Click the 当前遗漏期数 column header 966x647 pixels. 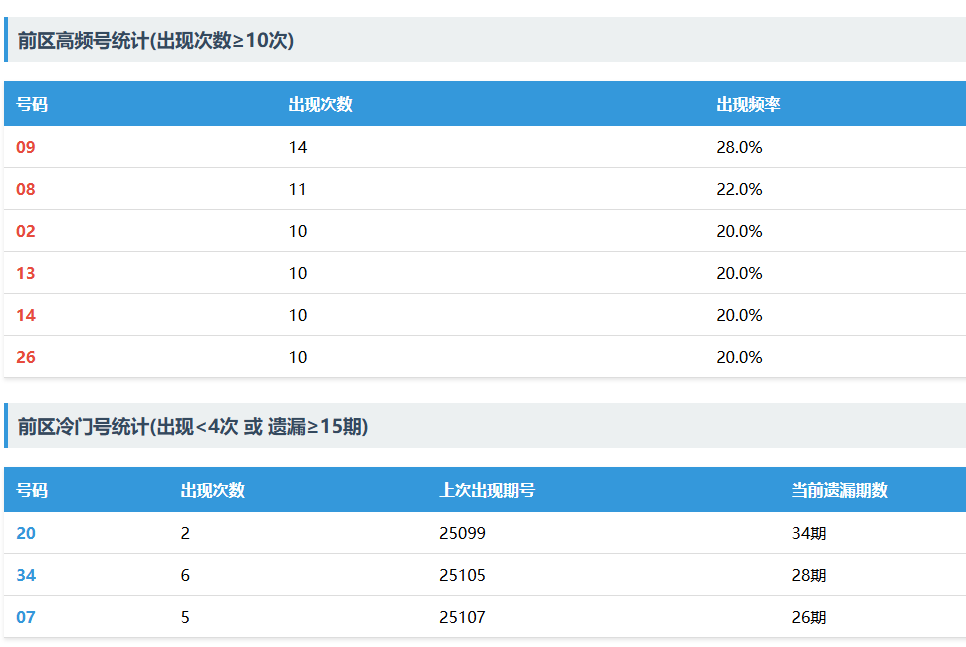click(839, 490)
